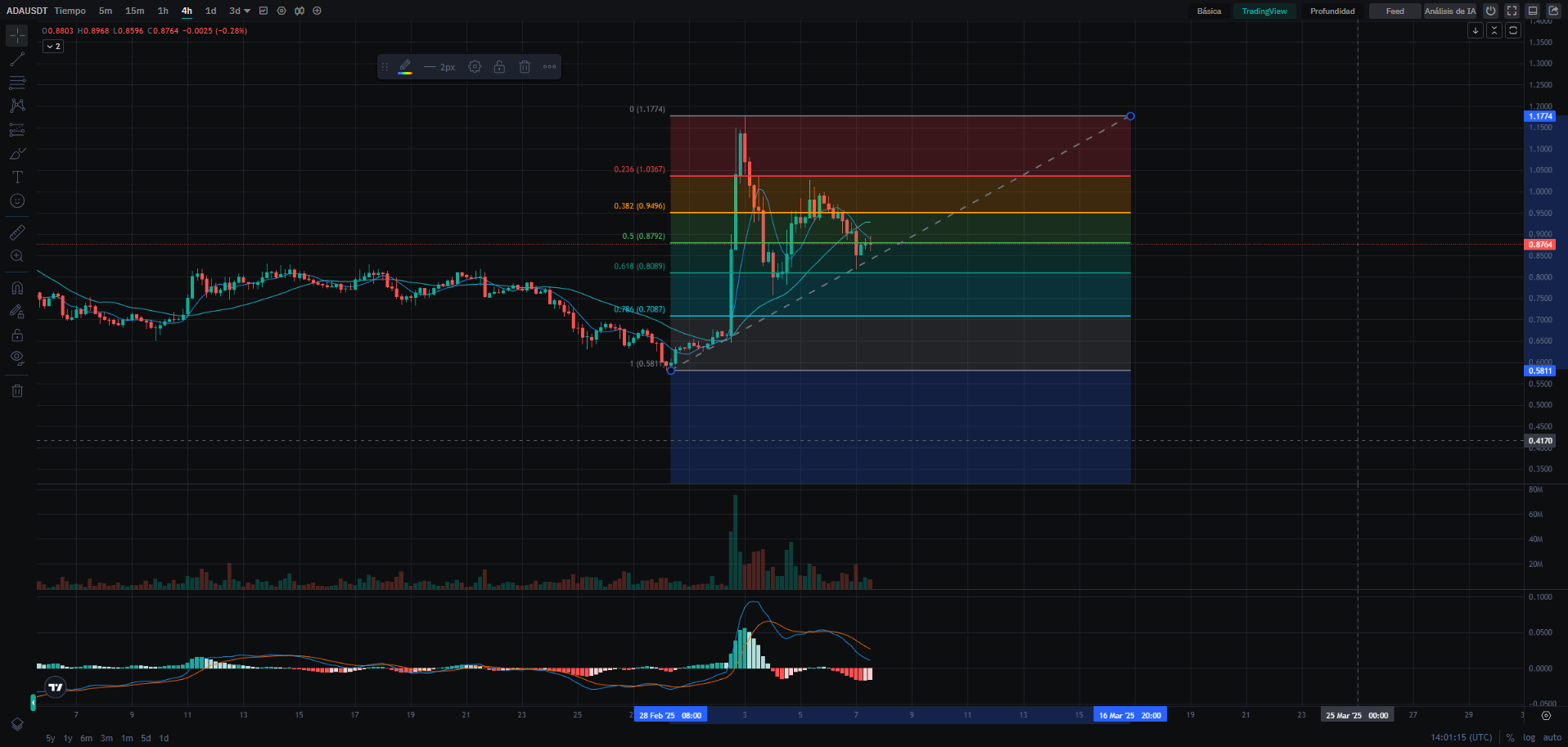Viewport: 1568px width, 747px height.
Task: Set date range to 6m
Action: tap(86, 738)
